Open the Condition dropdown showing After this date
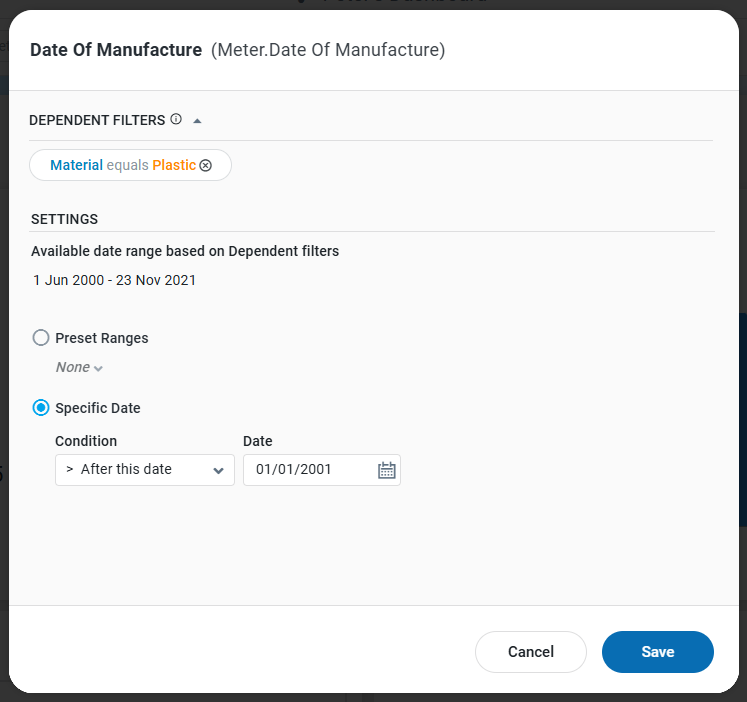 [144, 470]
